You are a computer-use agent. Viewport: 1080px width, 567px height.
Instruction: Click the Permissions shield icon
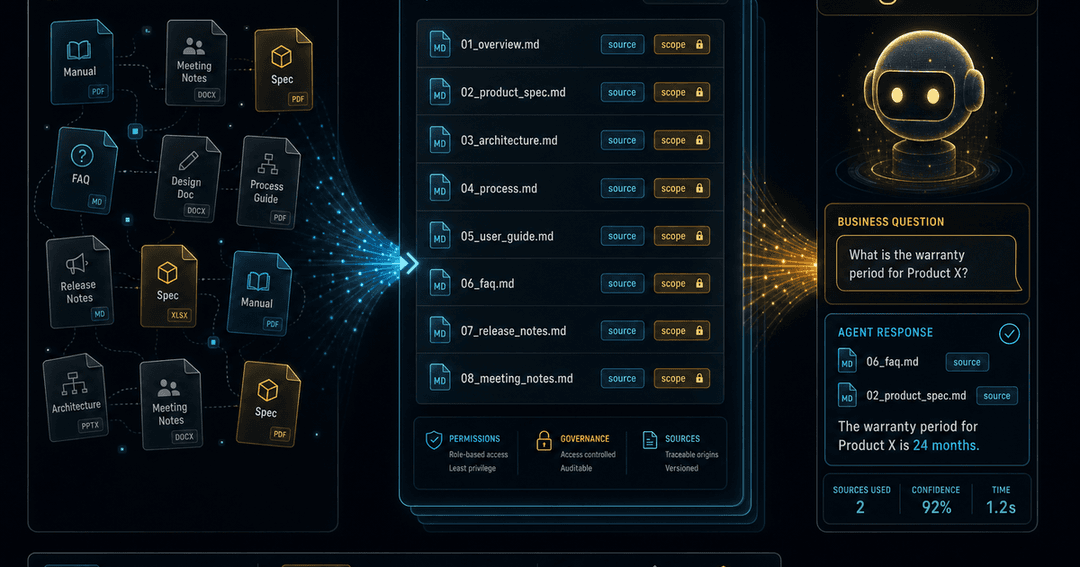pyautogui.click(x=433, y=440)
